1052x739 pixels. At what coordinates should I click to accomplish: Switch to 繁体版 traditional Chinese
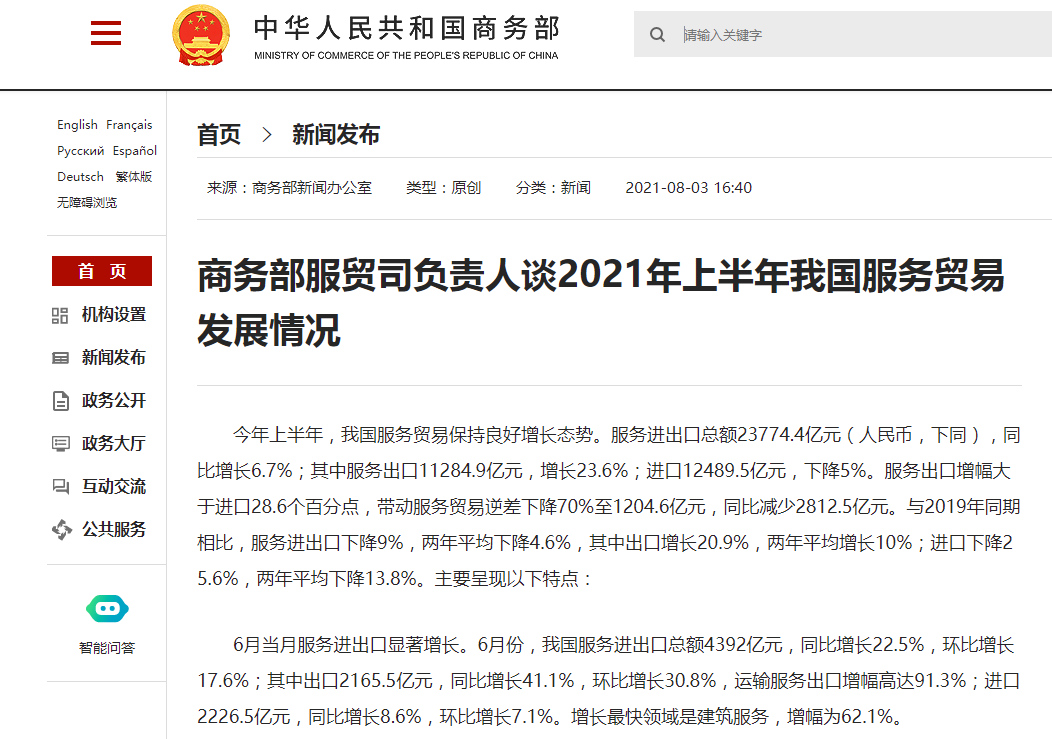coord(133,177)
